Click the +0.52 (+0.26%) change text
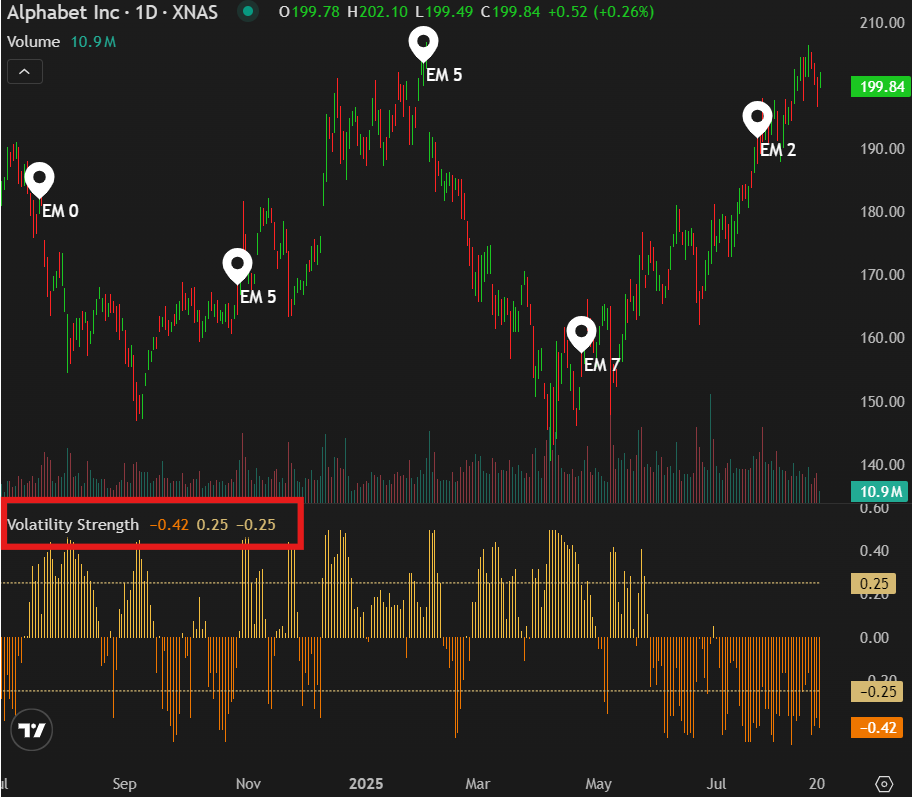This screenshot has width=912, height=797. (601, 12)
